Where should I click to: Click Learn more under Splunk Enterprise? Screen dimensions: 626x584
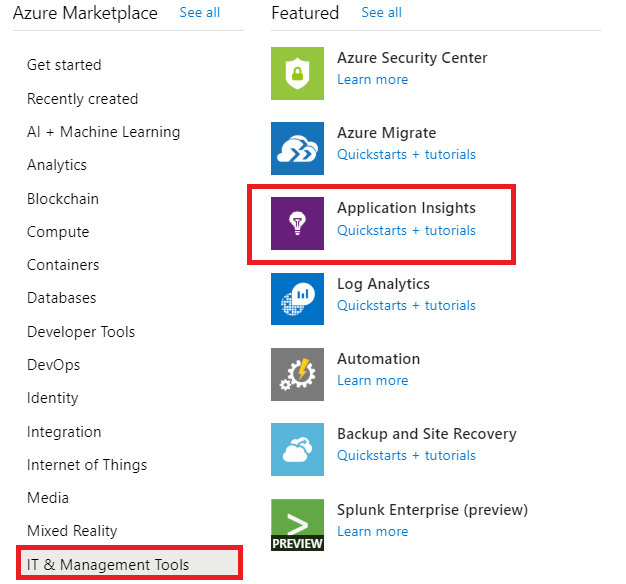(372, 531)
